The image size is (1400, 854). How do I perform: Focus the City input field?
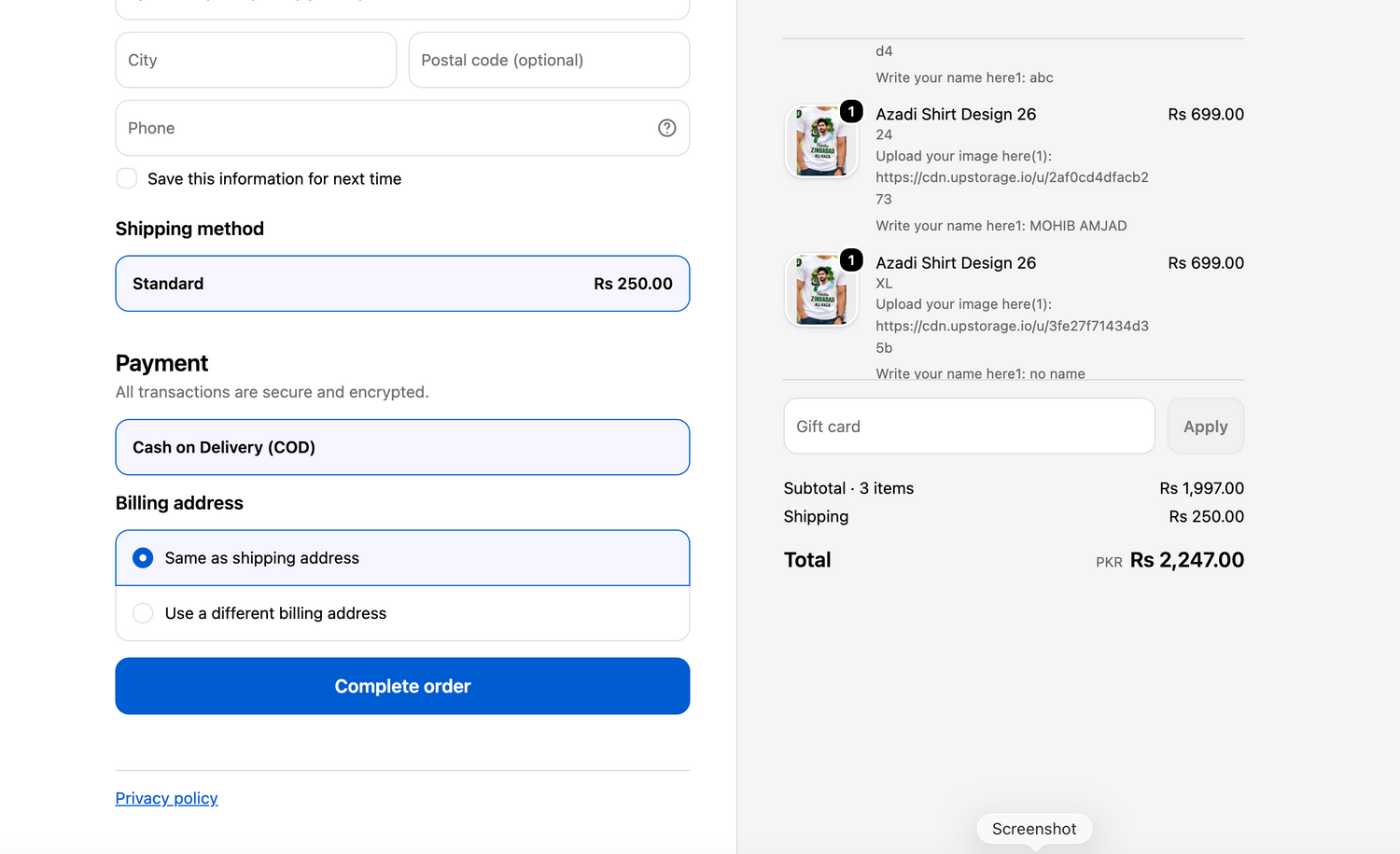click(x=256, y=60)
